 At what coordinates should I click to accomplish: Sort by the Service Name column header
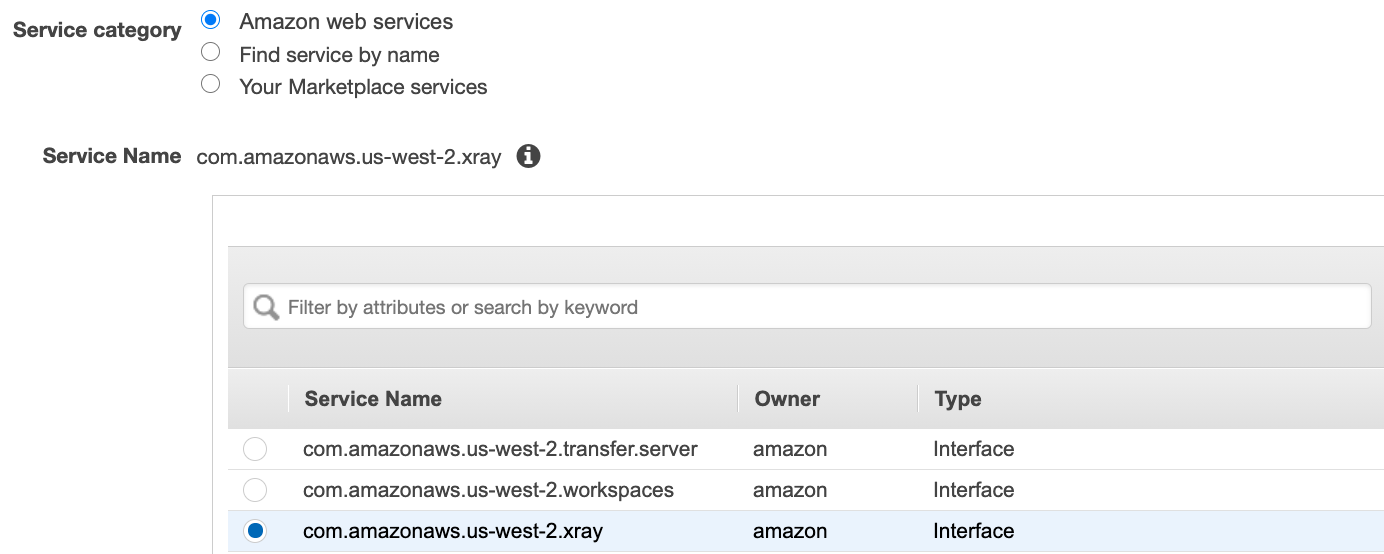tap(373, 399)
